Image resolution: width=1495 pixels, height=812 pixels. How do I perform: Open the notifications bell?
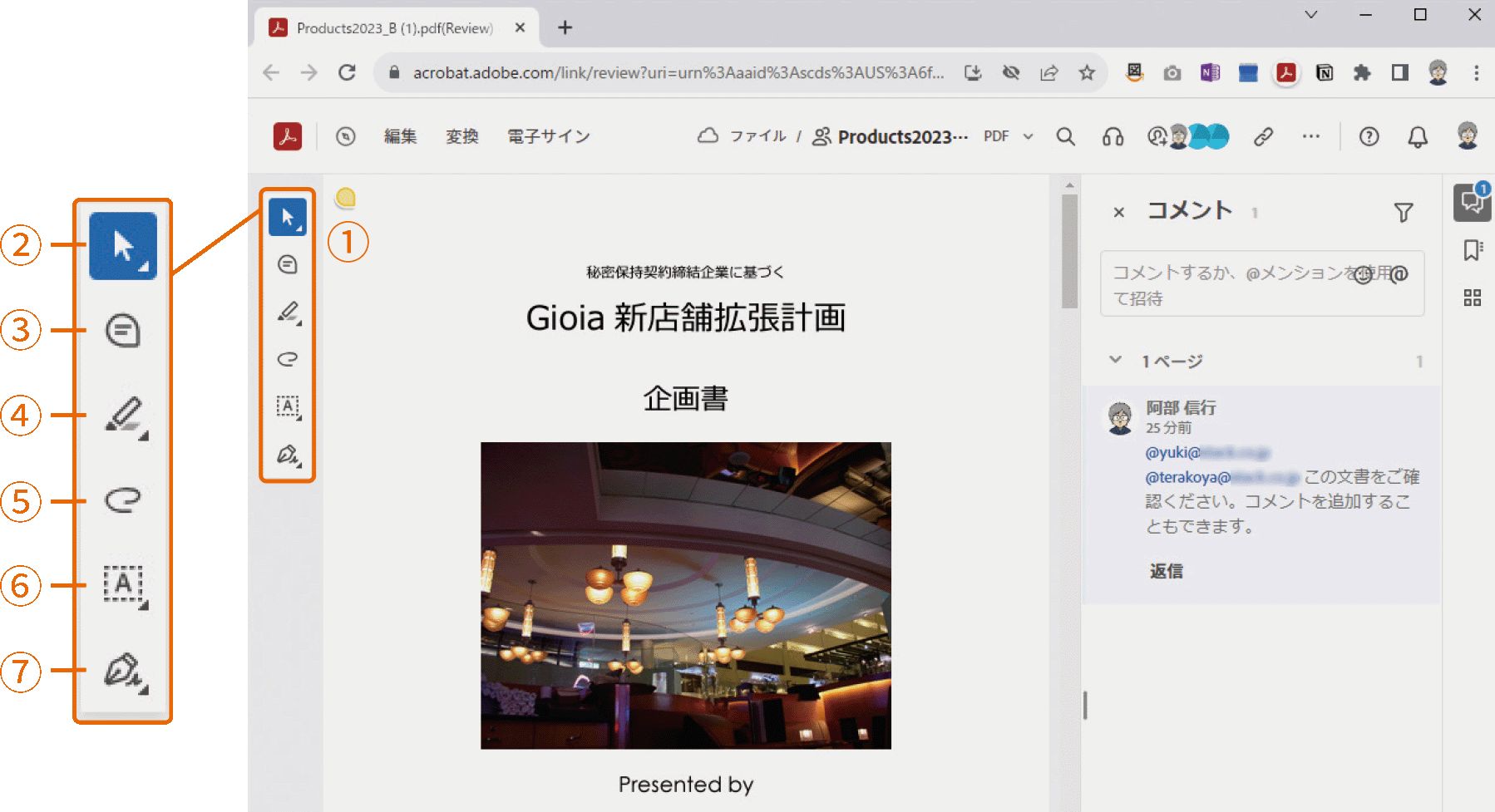[x=1418, y=137]
